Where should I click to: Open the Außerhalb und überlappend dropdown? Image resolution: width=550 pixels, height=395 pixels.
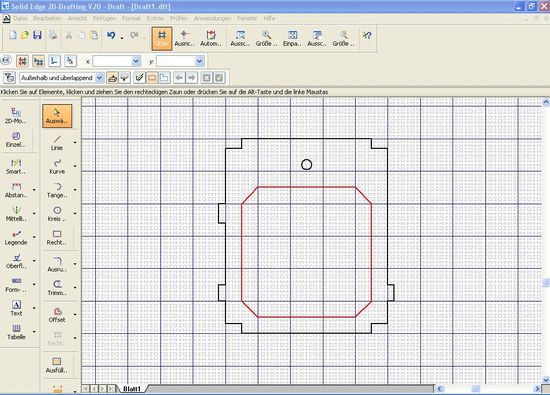(100, 78)
